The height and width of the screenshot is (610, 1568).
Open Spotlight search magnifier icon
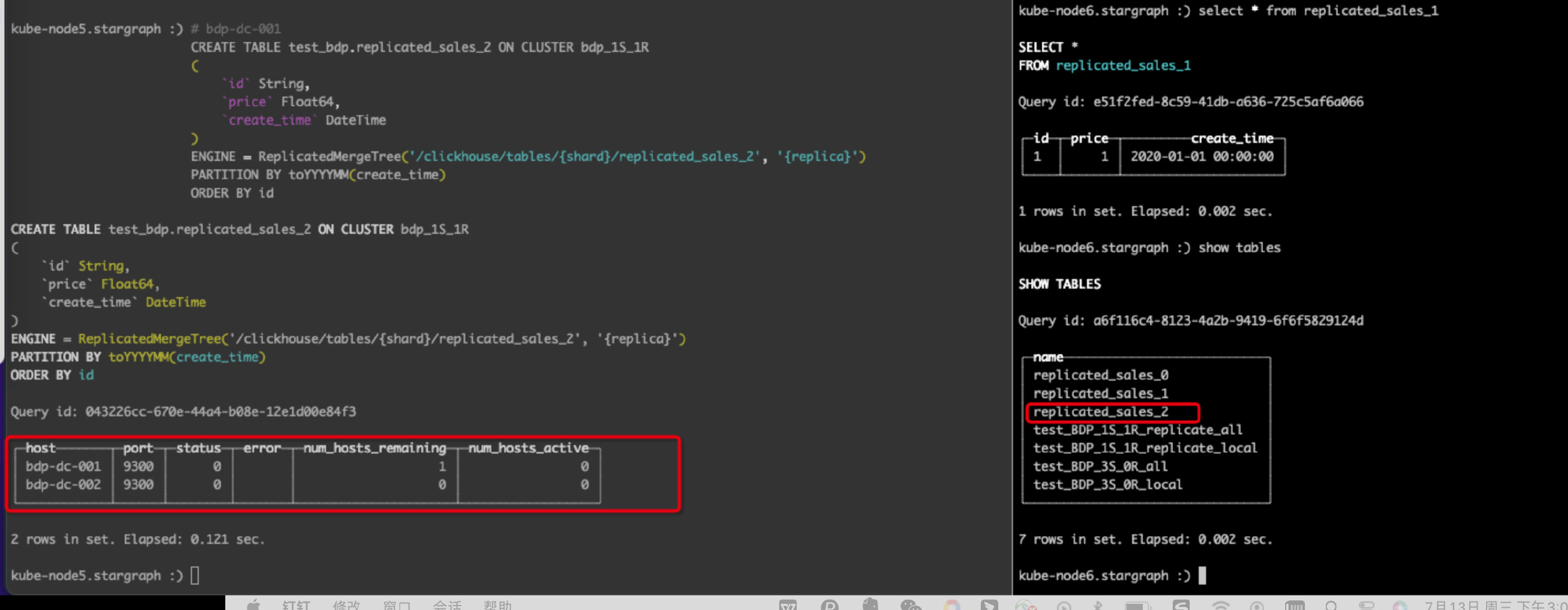tap(1331, 605)
